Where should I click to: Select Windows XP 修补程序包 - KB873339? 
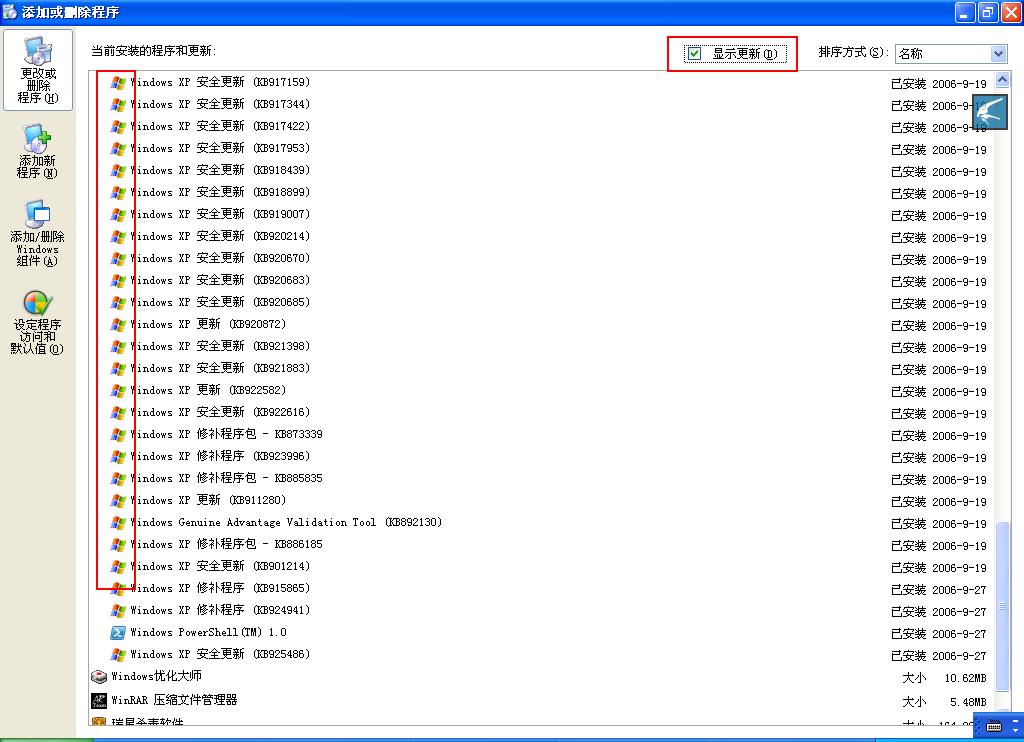tap(226, 434)
